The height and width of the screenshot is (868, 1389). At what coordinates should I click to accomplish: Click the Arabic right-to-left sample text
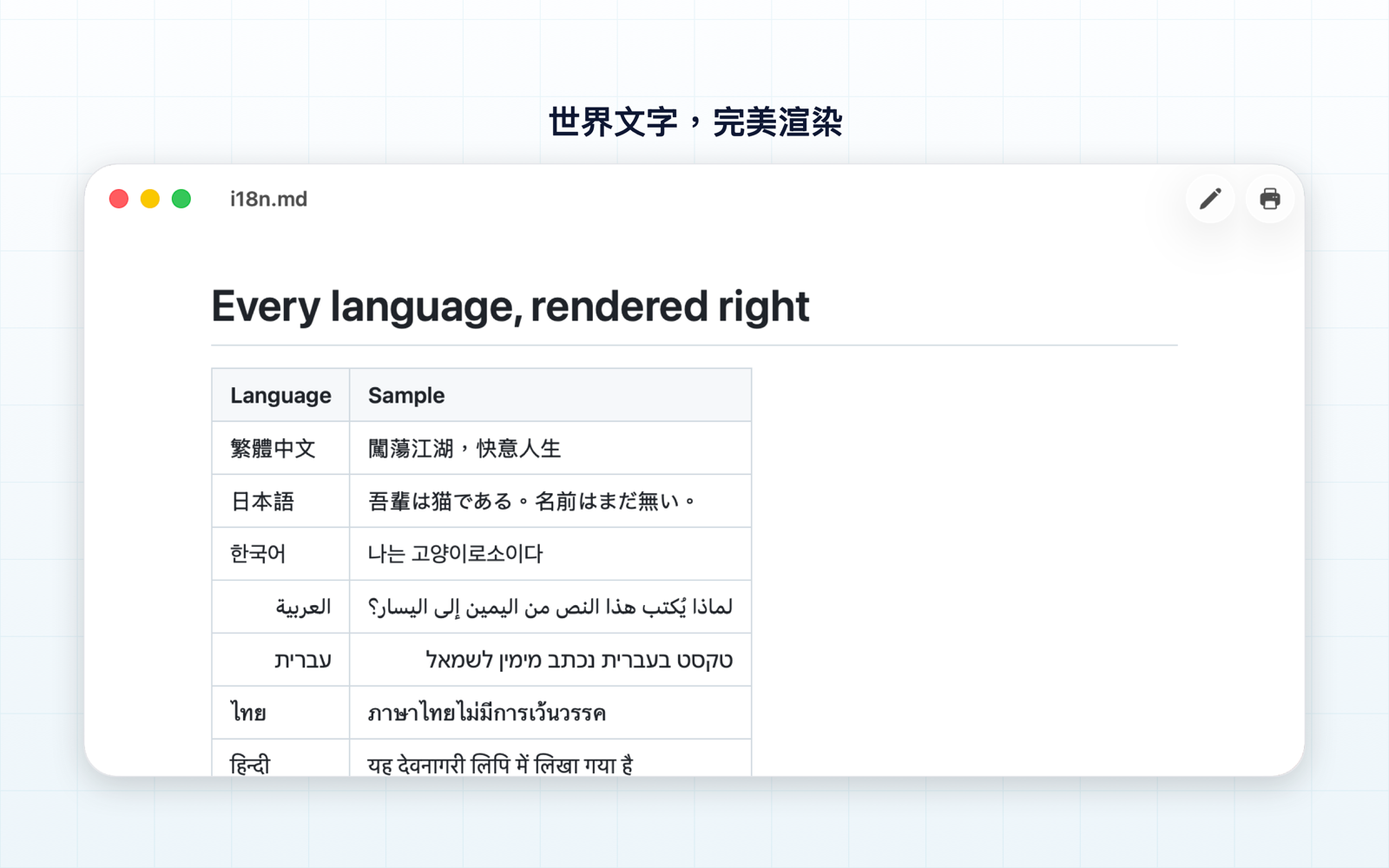550,607
